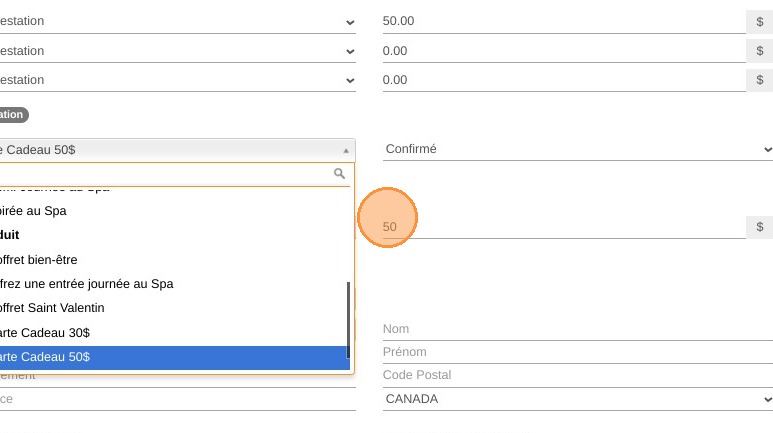Click the 50.00 price field
The width and height of the screenshot is (773, 433).
tap(564, 21)
